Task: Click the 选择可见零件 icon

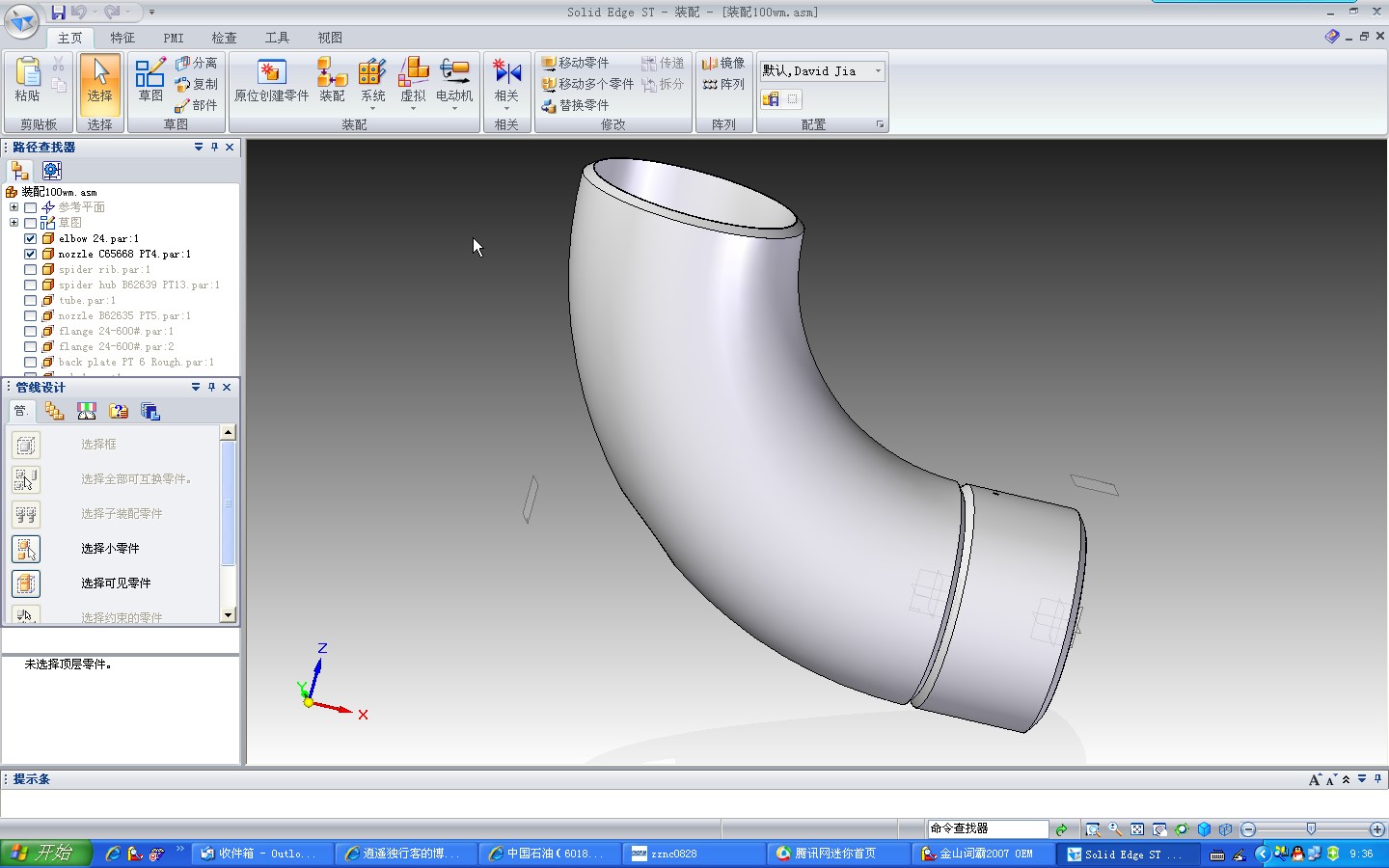Action: click(x=26, y=583)
